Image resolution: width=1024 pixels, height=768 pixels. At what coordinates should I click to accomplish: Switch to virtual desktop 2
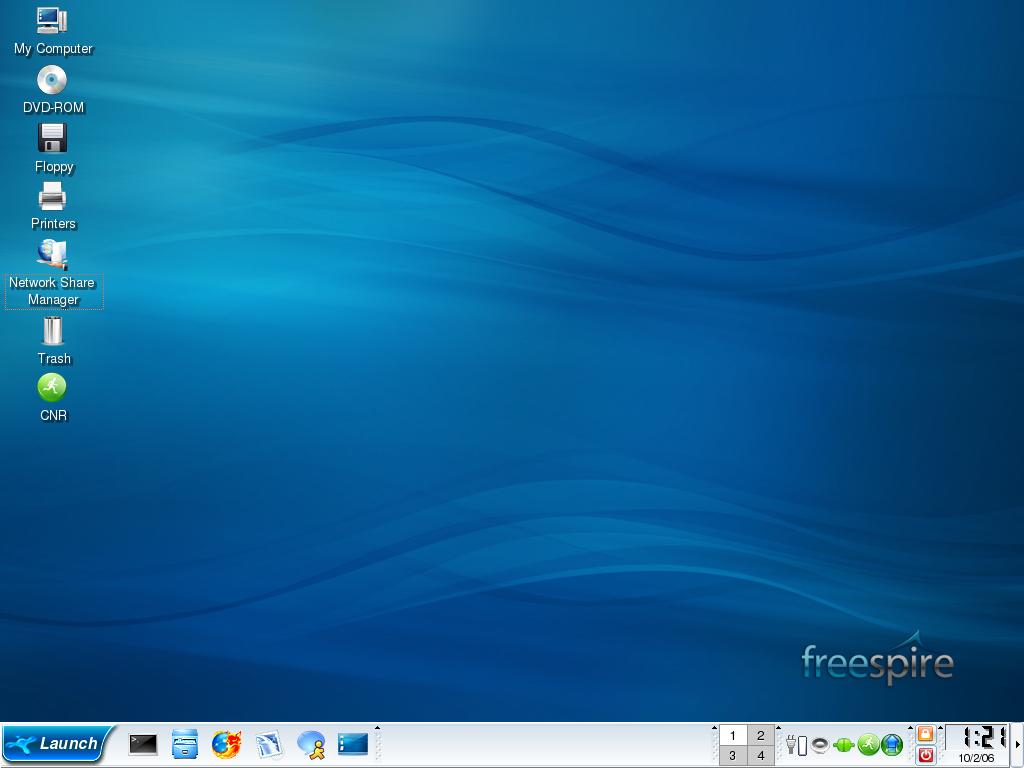click(x=760, y=735)
